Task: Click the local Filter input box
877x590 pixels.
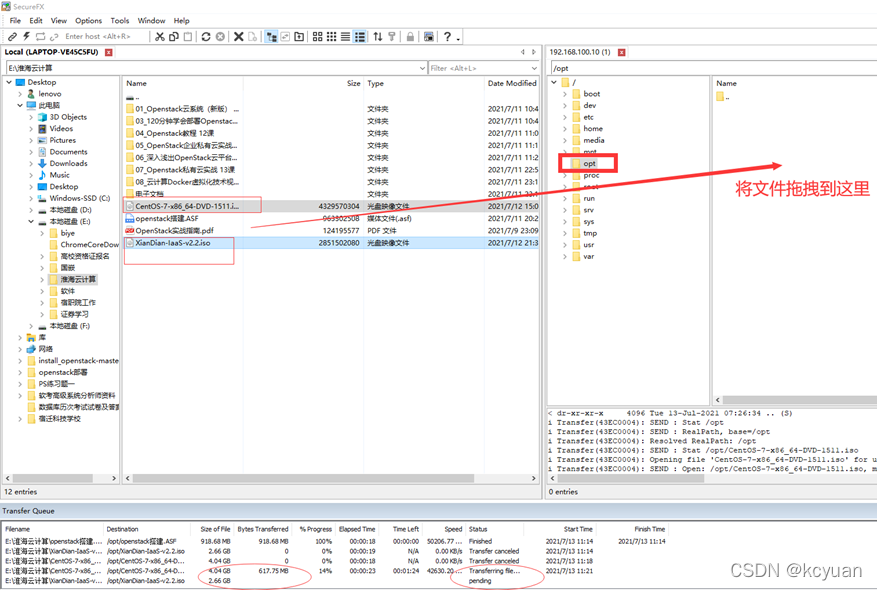Action: click(x=479, y=68)
